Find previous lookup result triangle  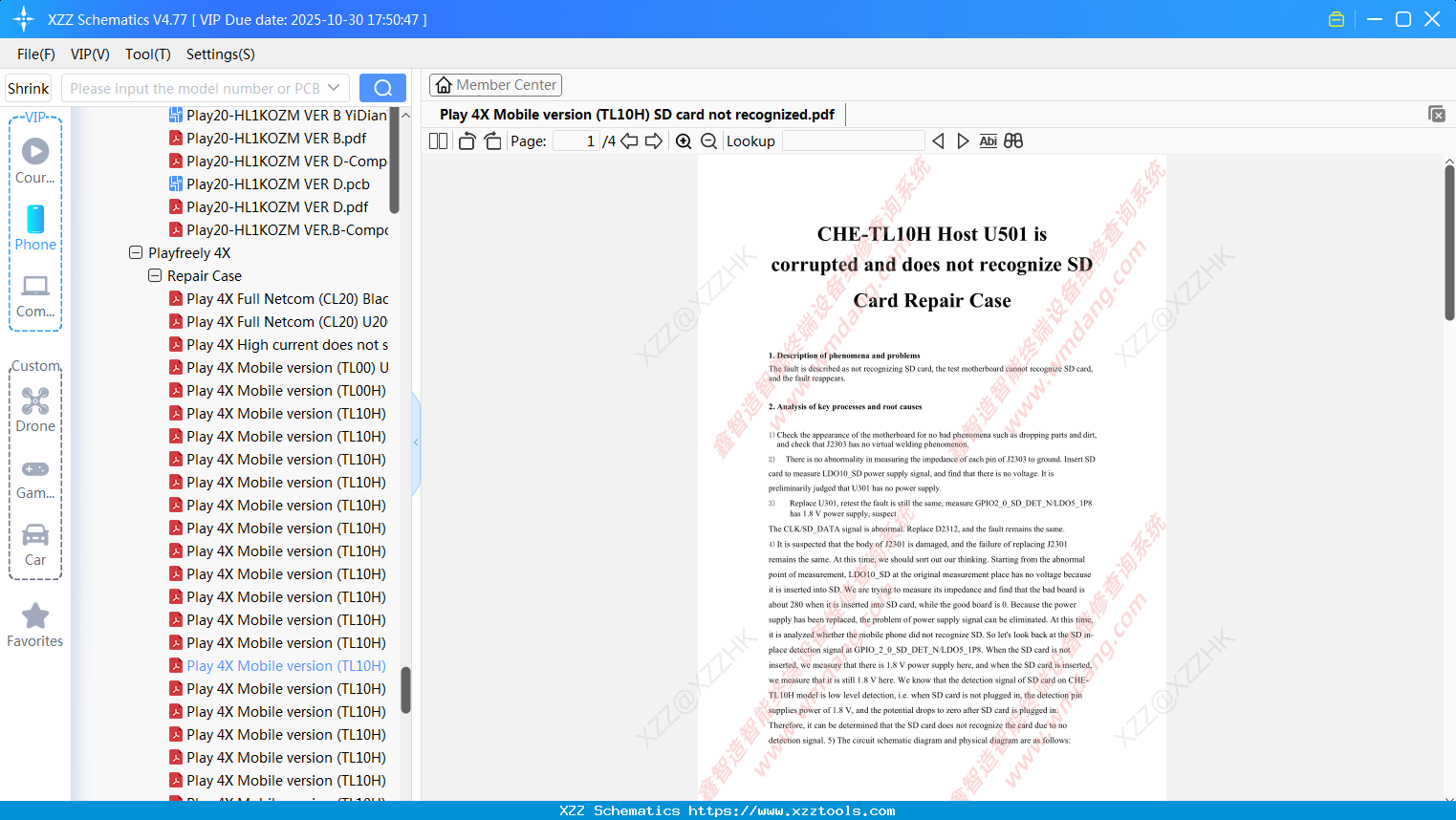click(x=938, y=141)
